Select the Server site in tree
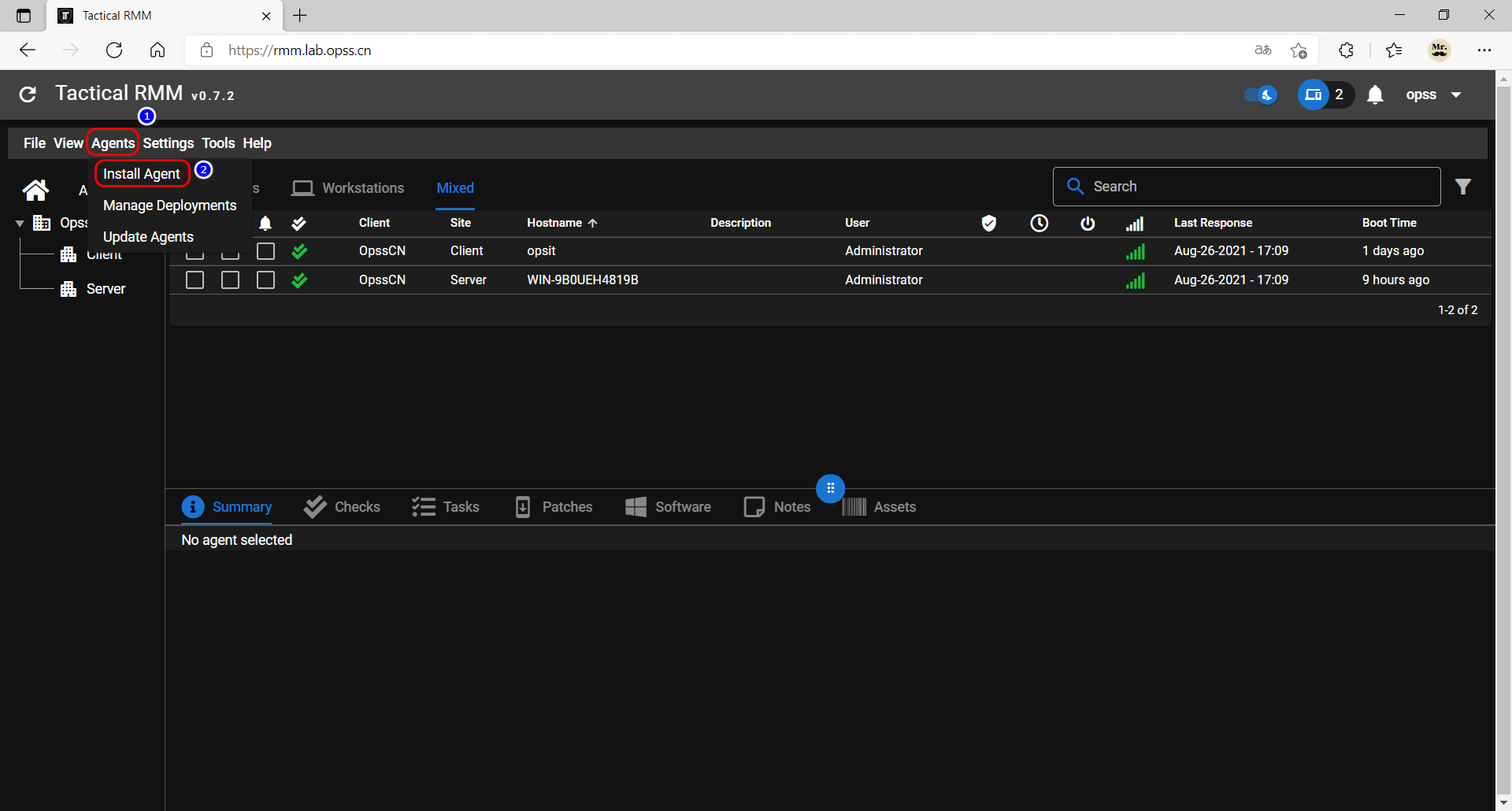 point(106,289)
